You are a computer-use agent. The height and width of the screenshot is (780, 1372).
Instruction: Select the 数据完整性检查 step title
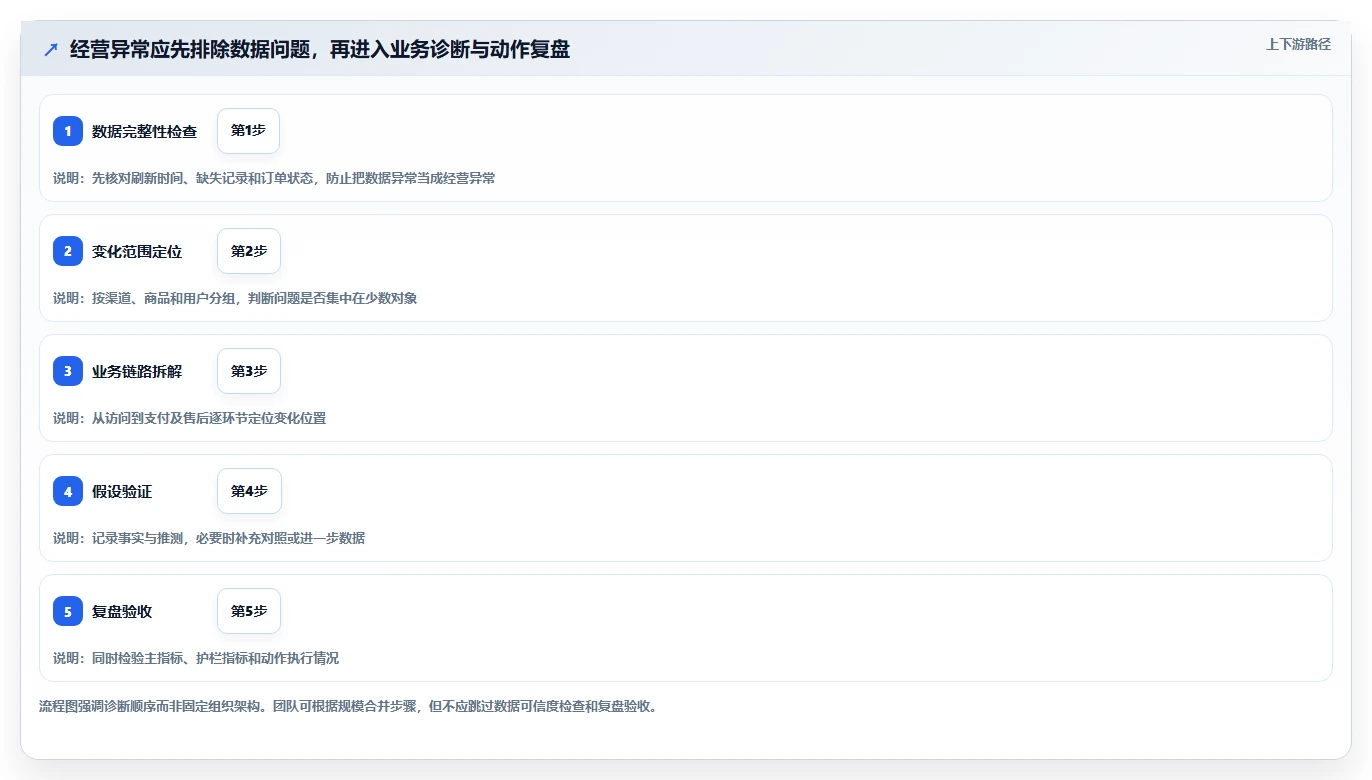tap(144, 131)
